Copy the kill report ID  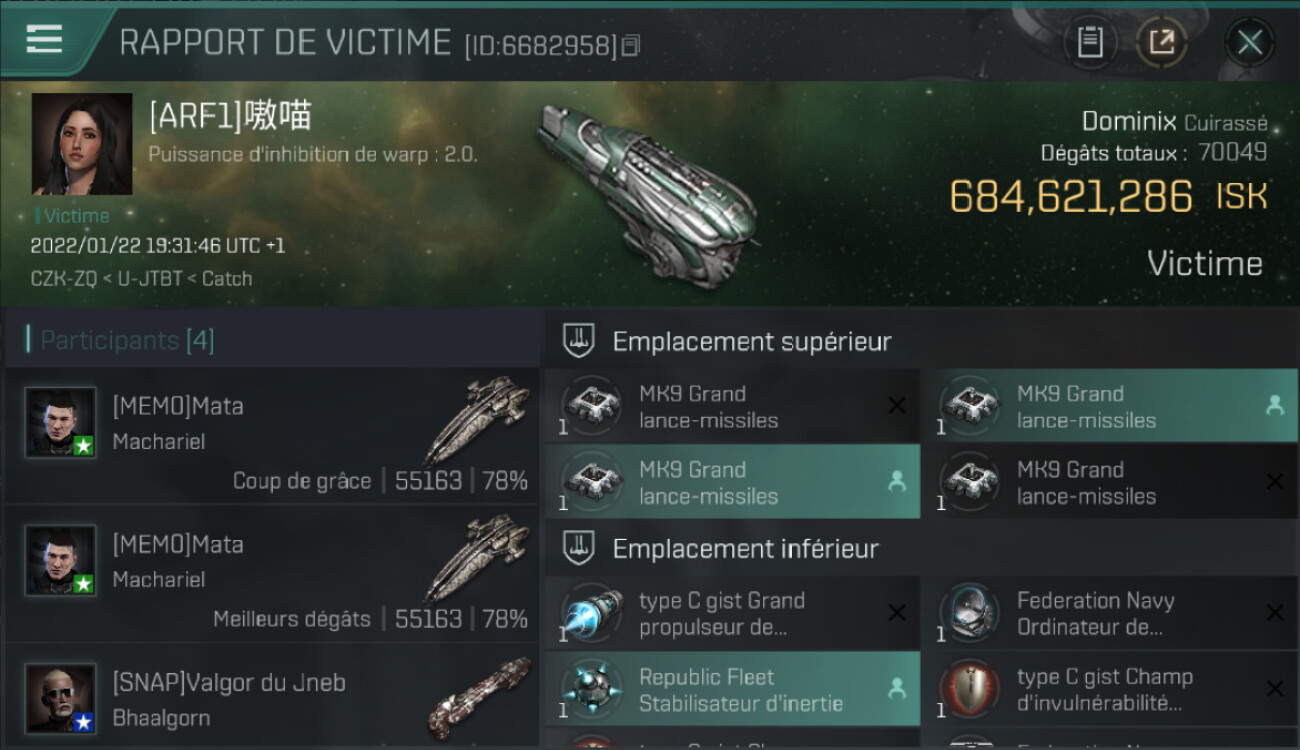coord(630,46)
